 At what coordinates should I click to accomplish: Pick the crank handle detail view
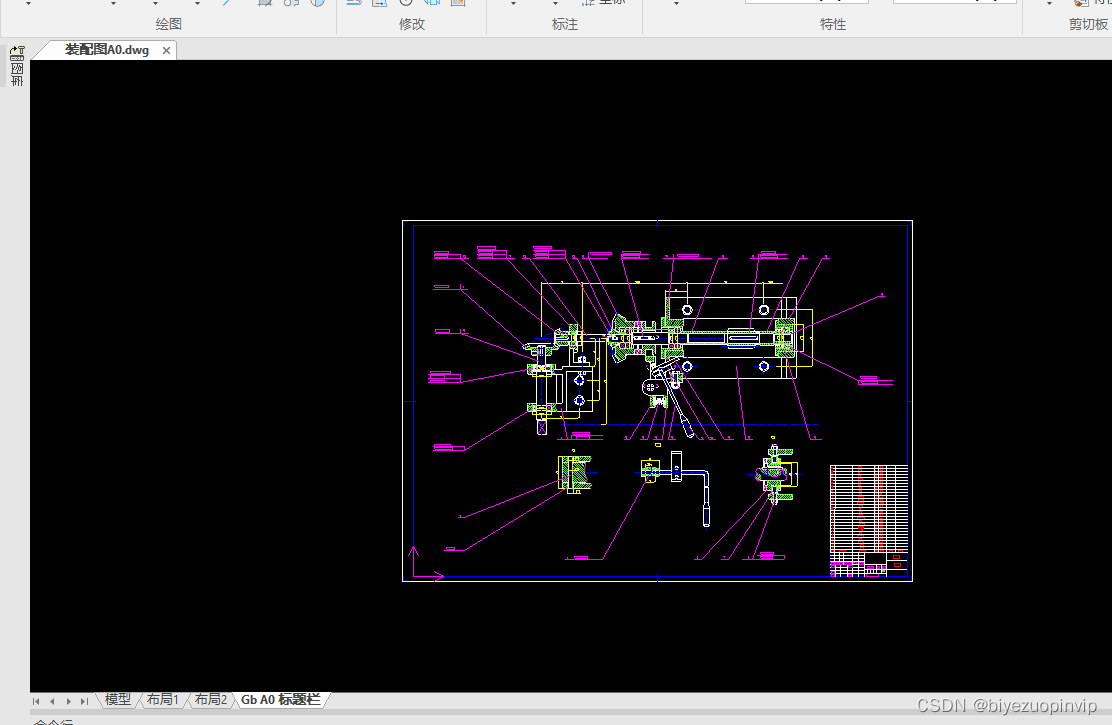(675, 489)
